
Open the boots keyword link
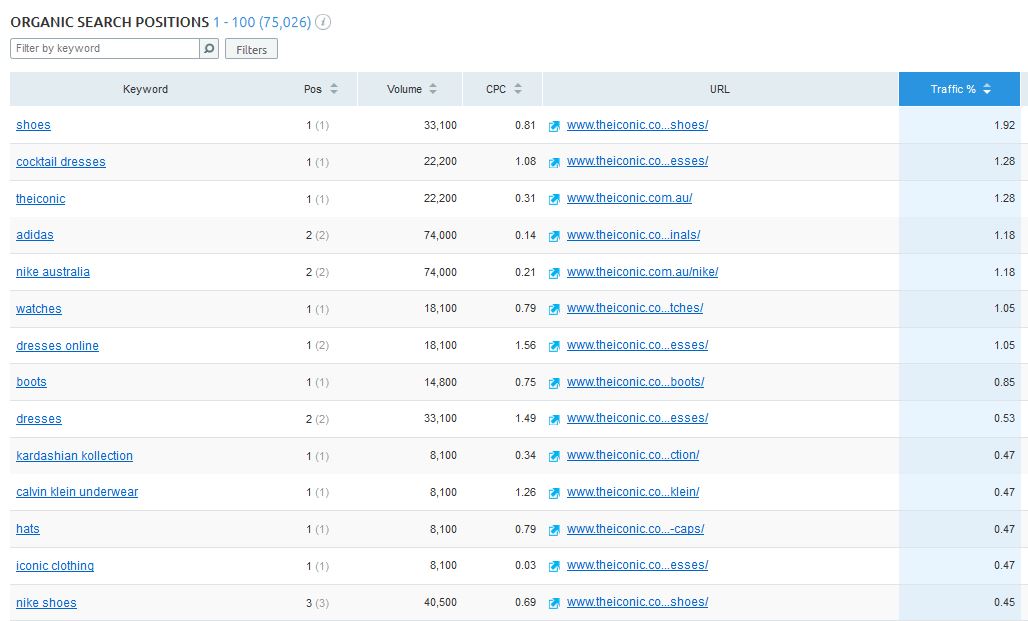(31, 382)
